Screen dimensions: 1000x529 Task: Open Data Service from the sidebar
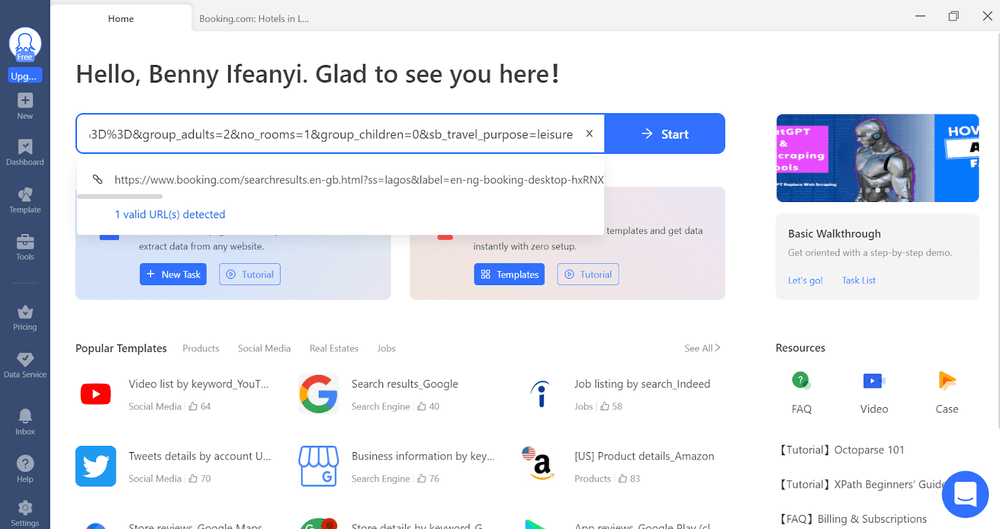click(25, 365)
